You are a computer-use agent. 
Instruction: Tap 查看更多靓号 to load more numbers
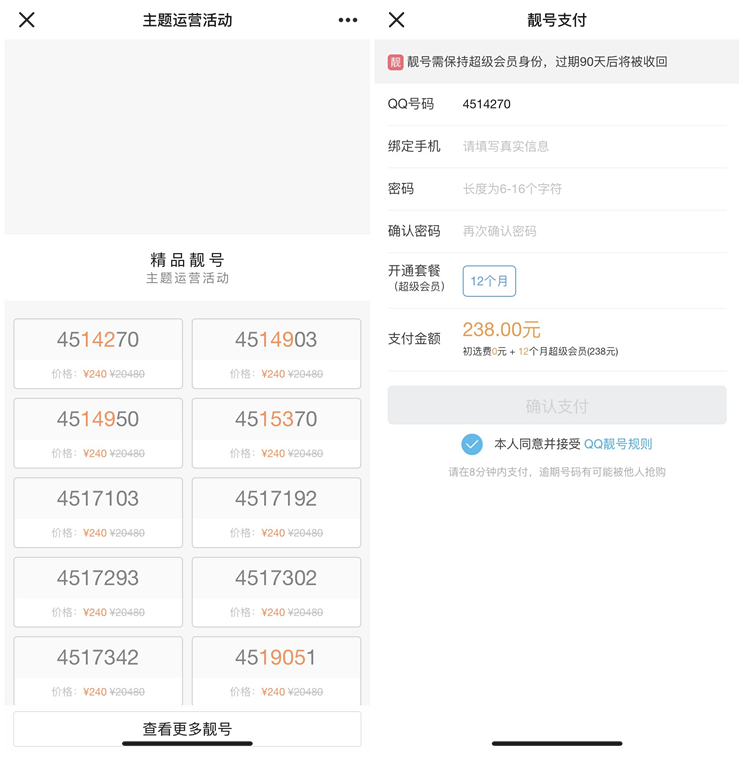(x=187, y=729)
